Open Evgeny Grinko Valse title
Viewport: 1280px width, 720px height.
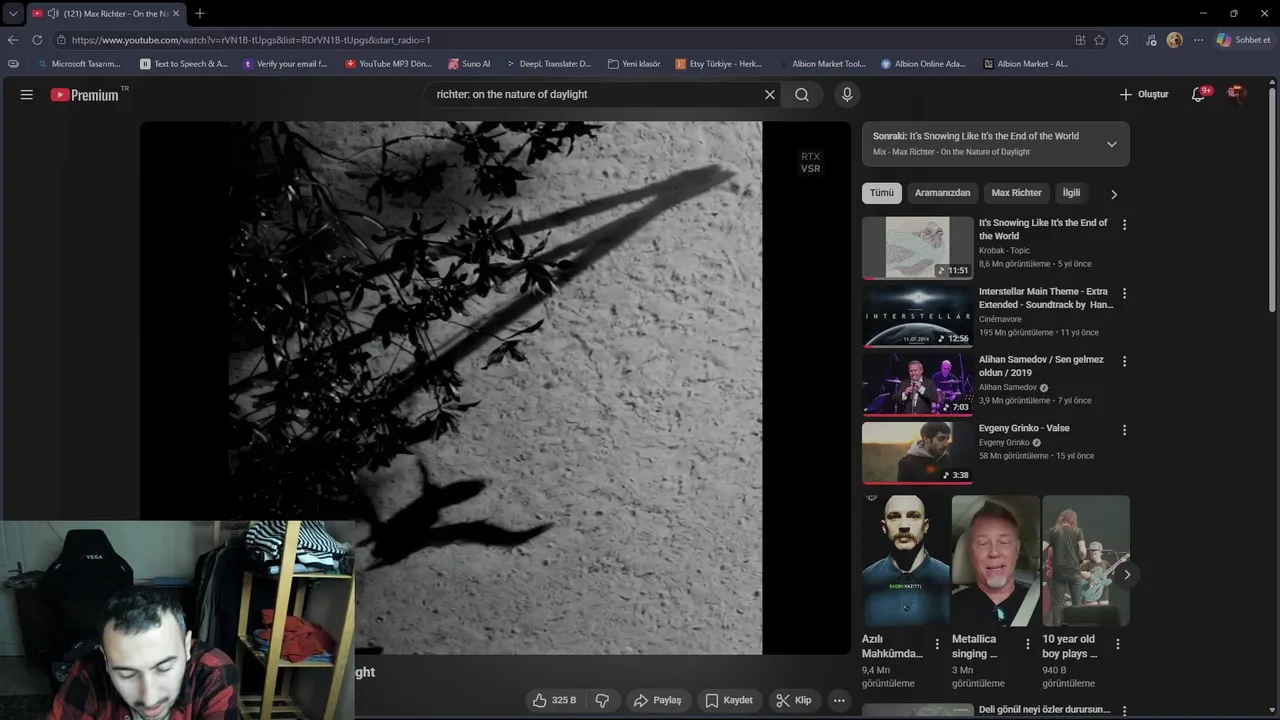[1024, 428]
